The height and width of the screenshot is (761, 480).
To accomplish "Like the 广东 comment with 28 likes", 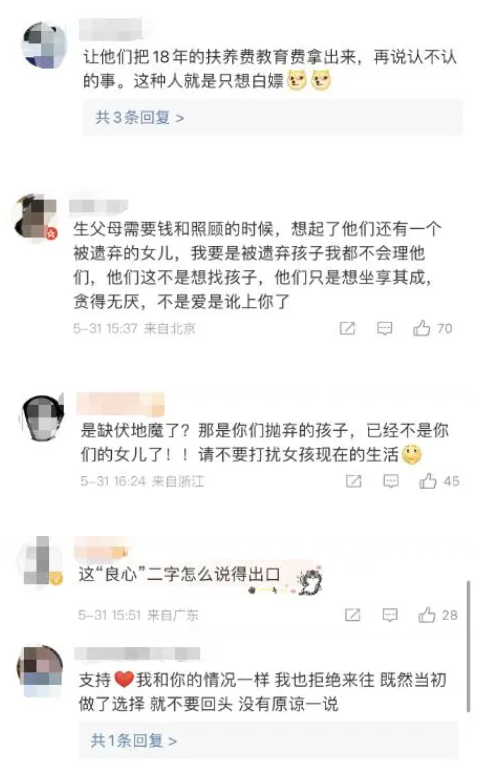I will tap(427, 615).
